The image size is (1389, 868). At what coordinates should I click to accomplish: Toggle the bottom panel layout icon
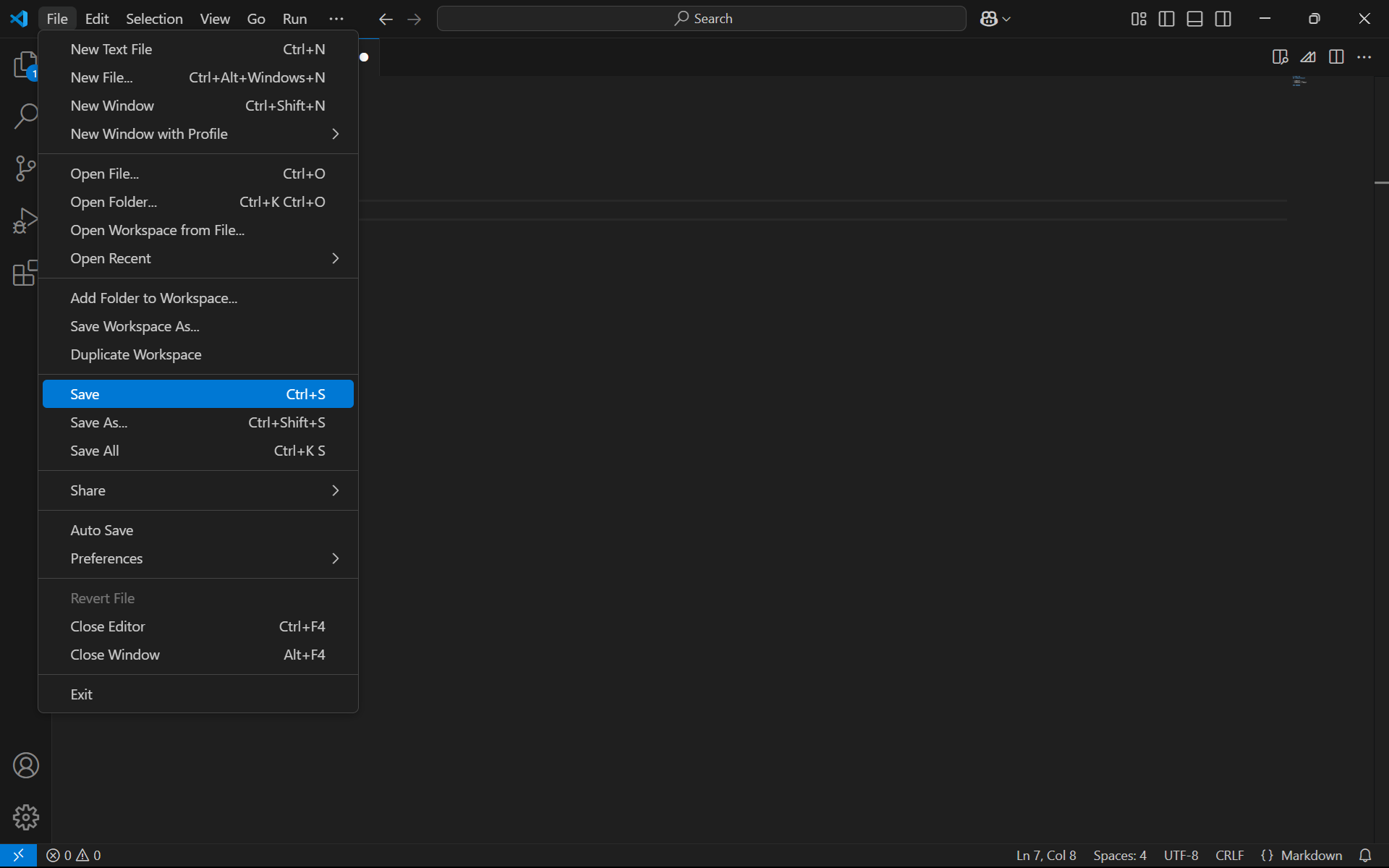(x=1194, y=19)
